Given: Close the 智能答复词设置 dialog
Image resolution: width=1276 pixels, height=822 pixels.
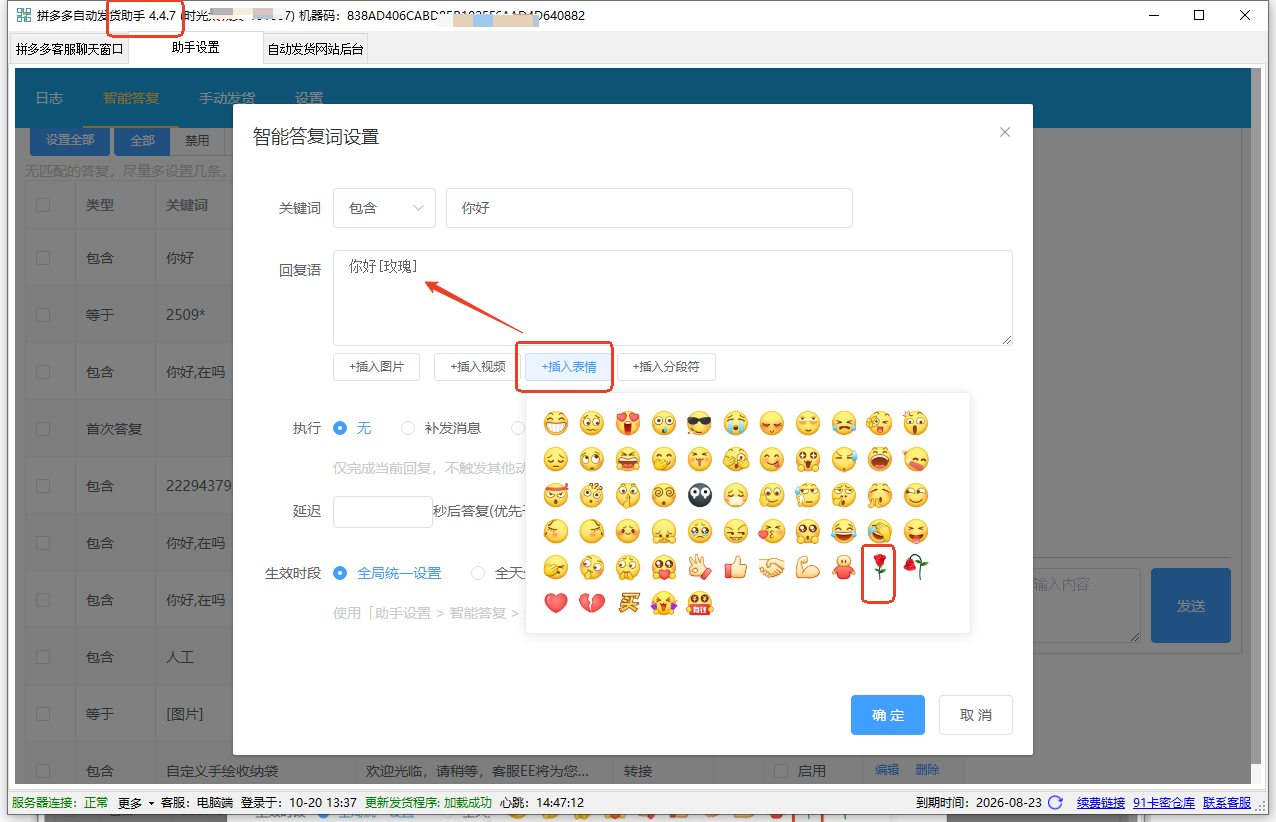Looking at the screenshot, I should tap(1005, 132).
